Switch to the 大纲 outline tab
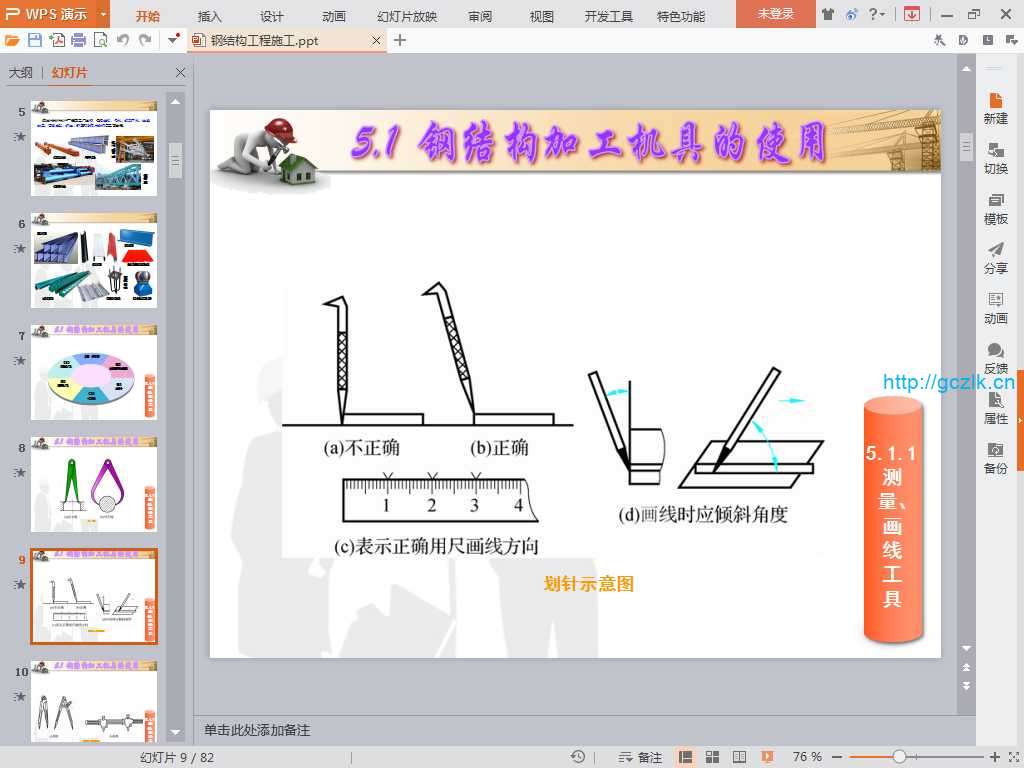 tap(21, 73)
